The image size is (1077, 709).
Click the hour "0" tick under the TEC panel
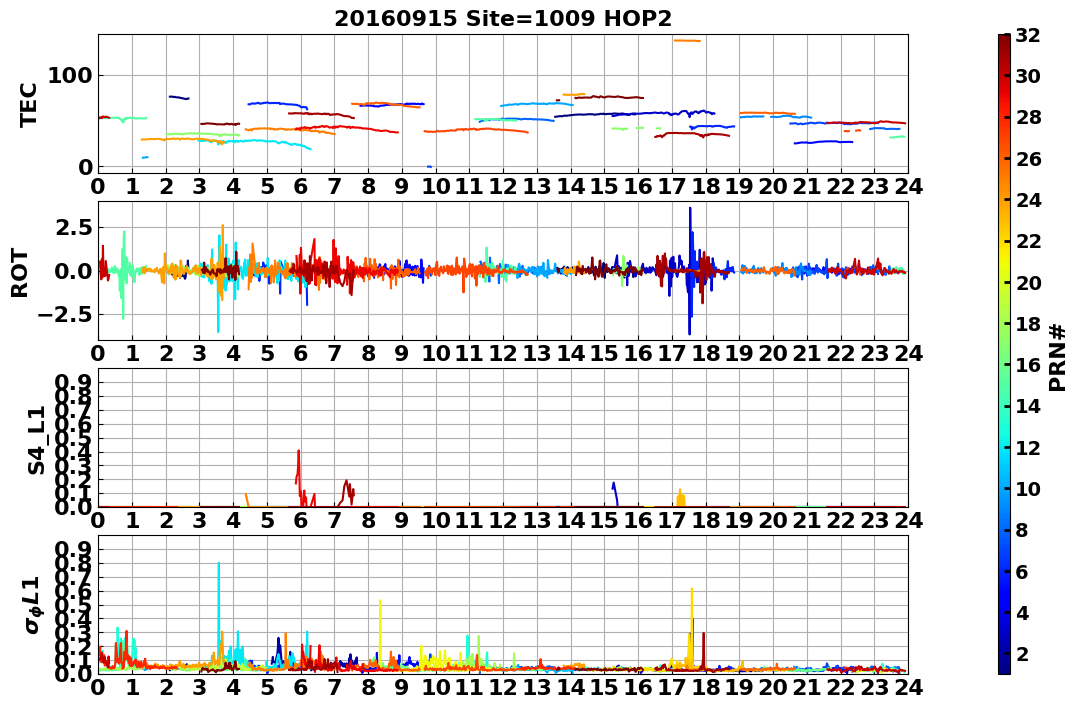pyautogui.click(x=98, y=186)
